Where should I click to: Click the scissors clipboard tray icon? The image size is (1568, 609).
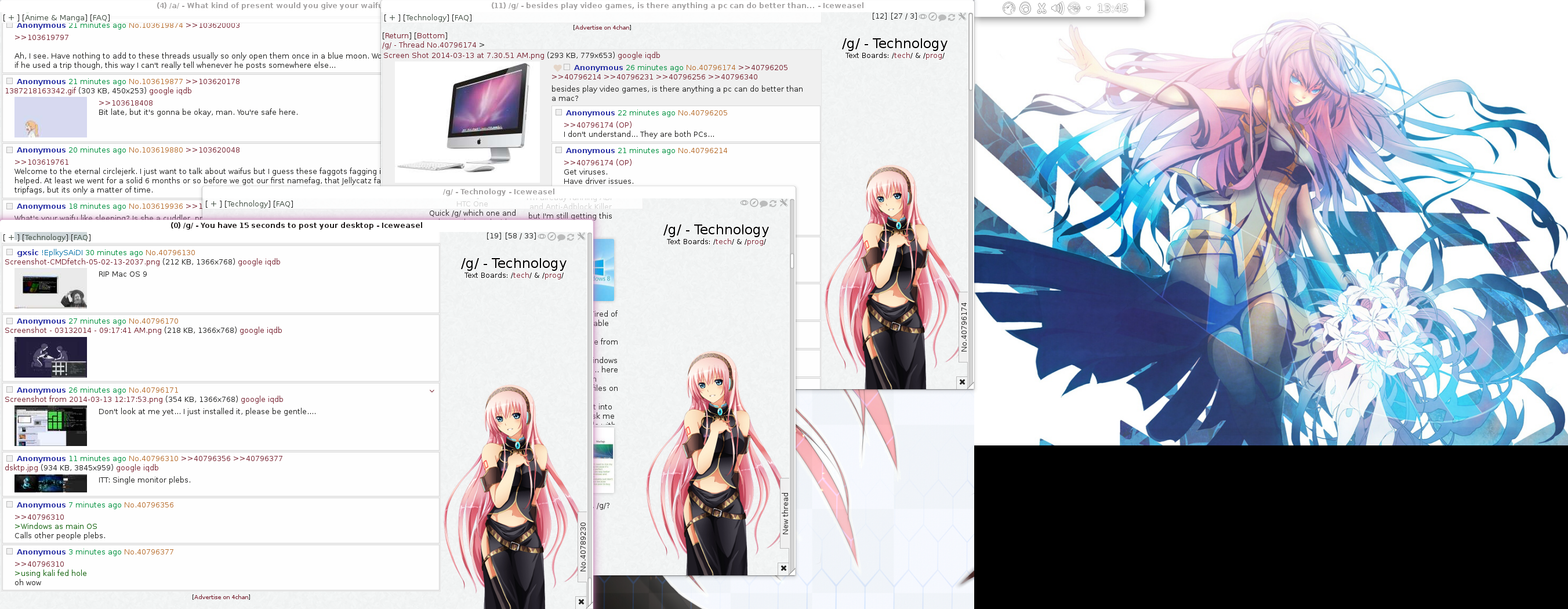[x=1041, y=8]
